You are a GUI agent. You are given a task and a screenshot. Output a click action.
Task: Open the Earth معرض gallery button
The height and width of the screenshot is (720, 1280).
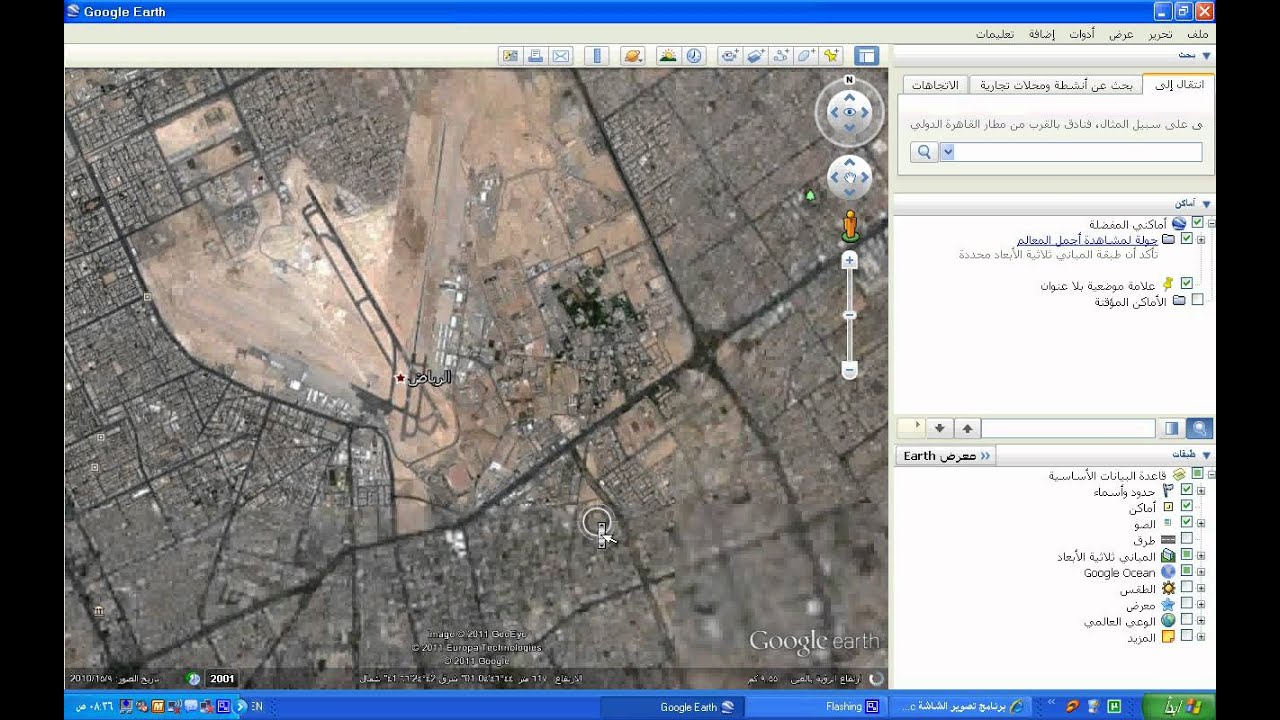[x=947, y=456]
